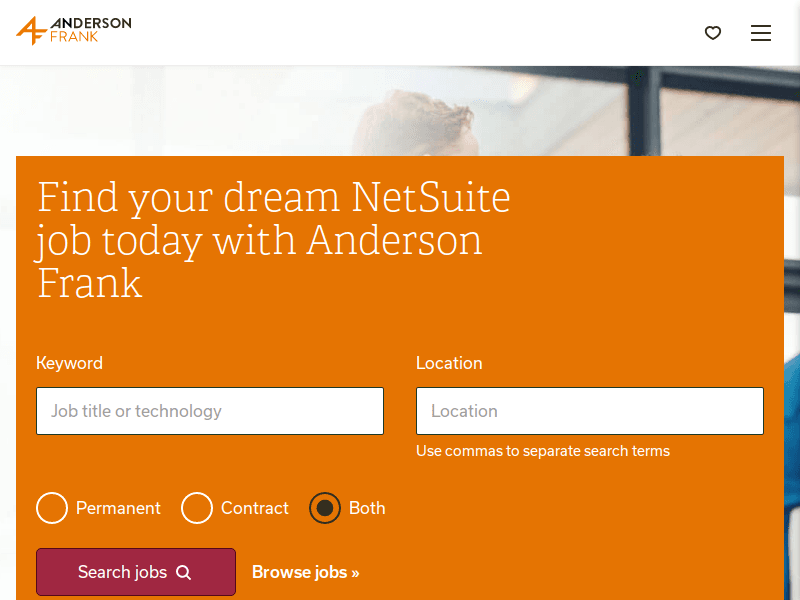This screenshot has height=600, width=800.
Task: Focus the Keyword job title field
Action: [210, 411]
